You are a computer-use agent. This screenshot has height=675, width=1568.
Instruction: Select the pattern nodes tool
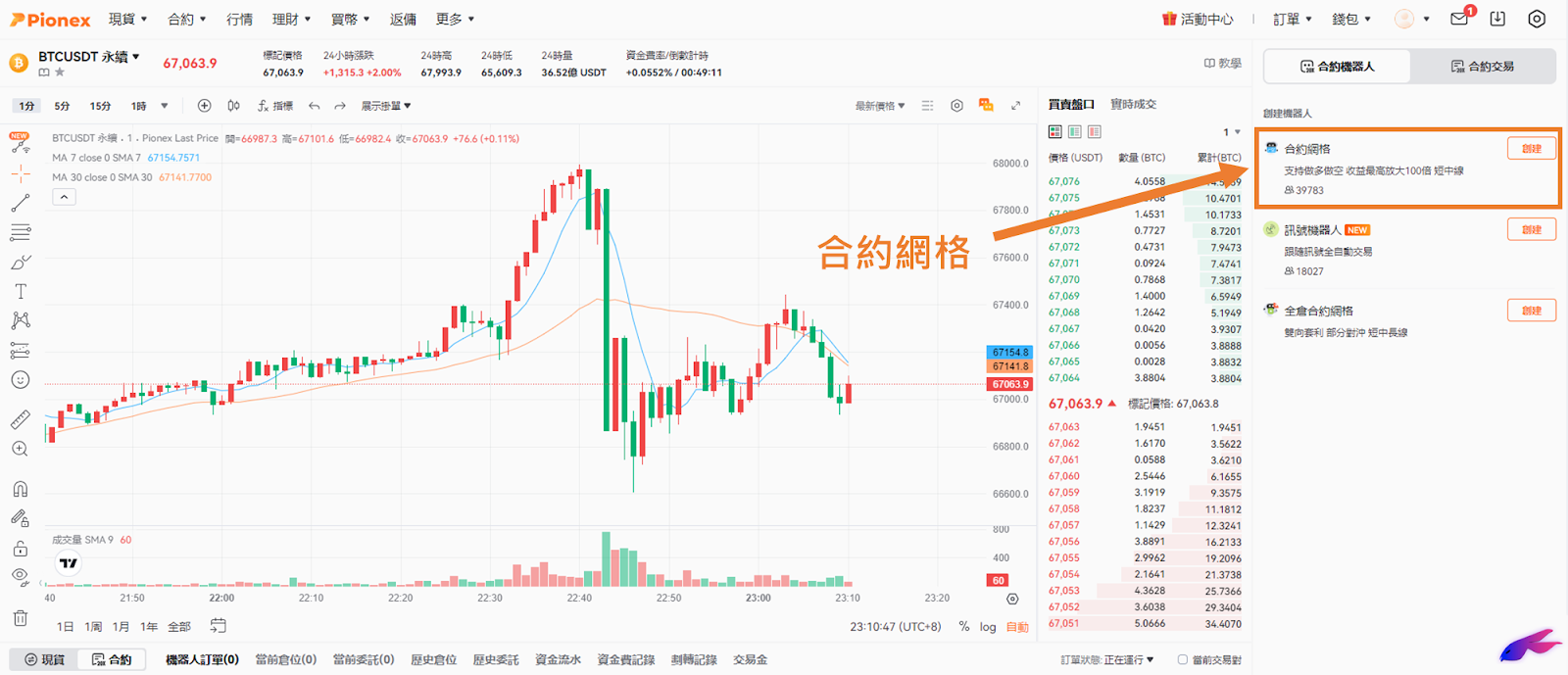[x=20, y=320]
